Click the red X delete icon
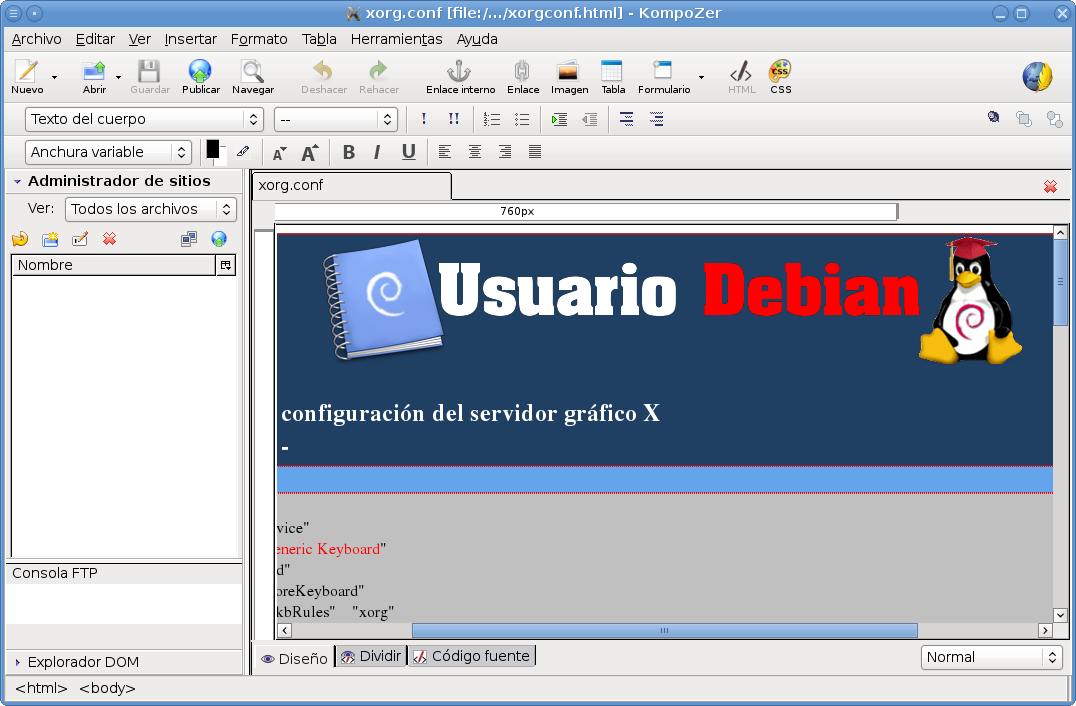 click(x=109, y=239)
